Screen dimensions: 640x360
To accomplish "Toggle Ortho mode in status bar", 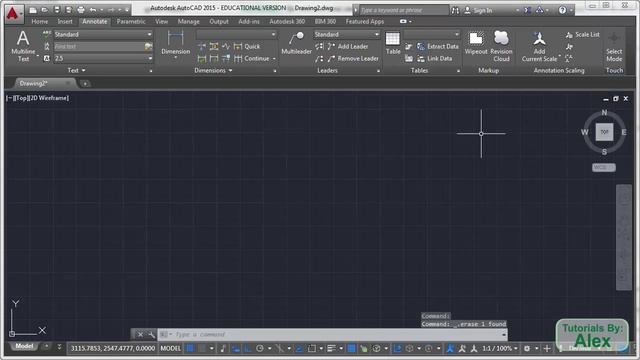I will coord(248,348).
